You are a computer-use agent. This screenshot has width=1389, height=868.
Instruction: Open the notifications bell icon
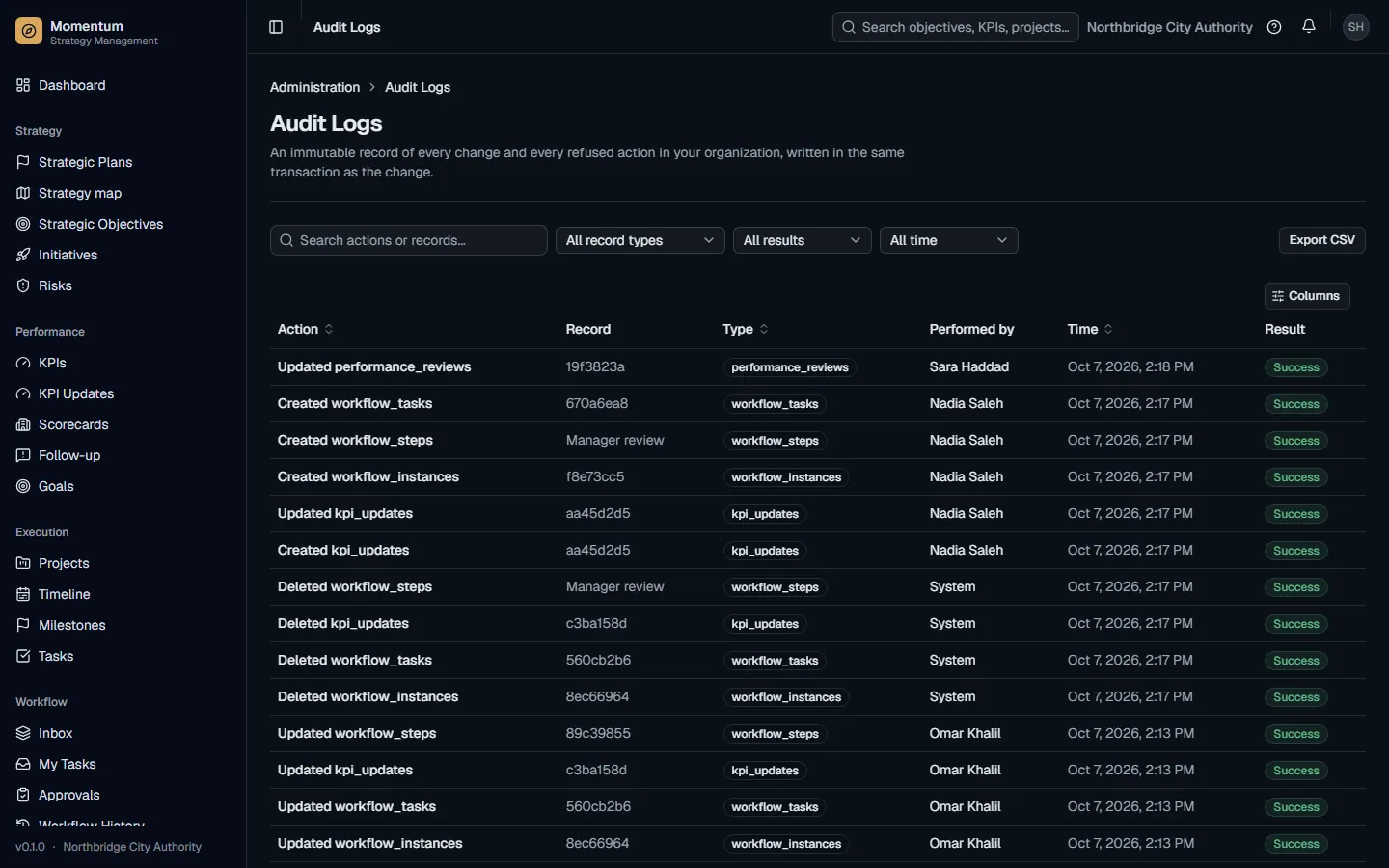point(1309,27)
